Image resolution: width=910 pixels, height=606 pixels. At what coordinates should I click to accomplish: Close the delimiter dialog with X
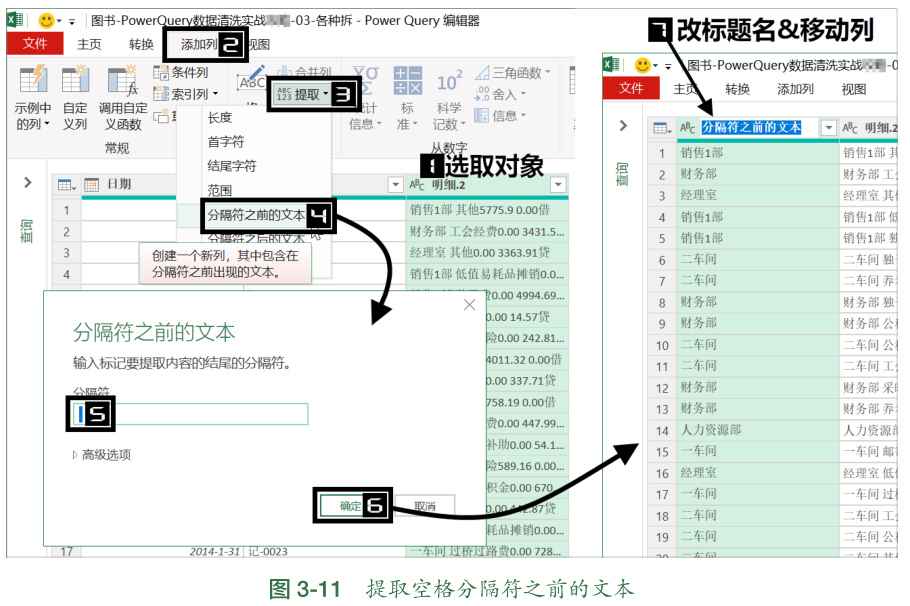(470, 305)
